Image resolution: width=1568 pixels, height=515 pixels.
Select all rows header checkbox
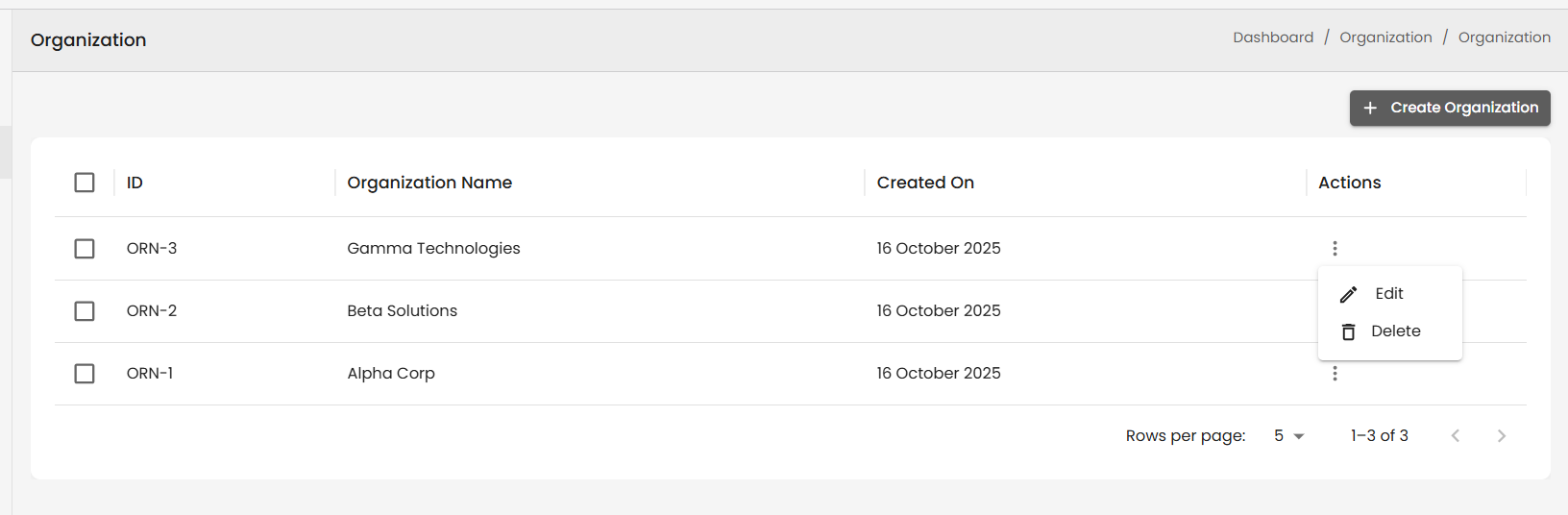(85, 183)
